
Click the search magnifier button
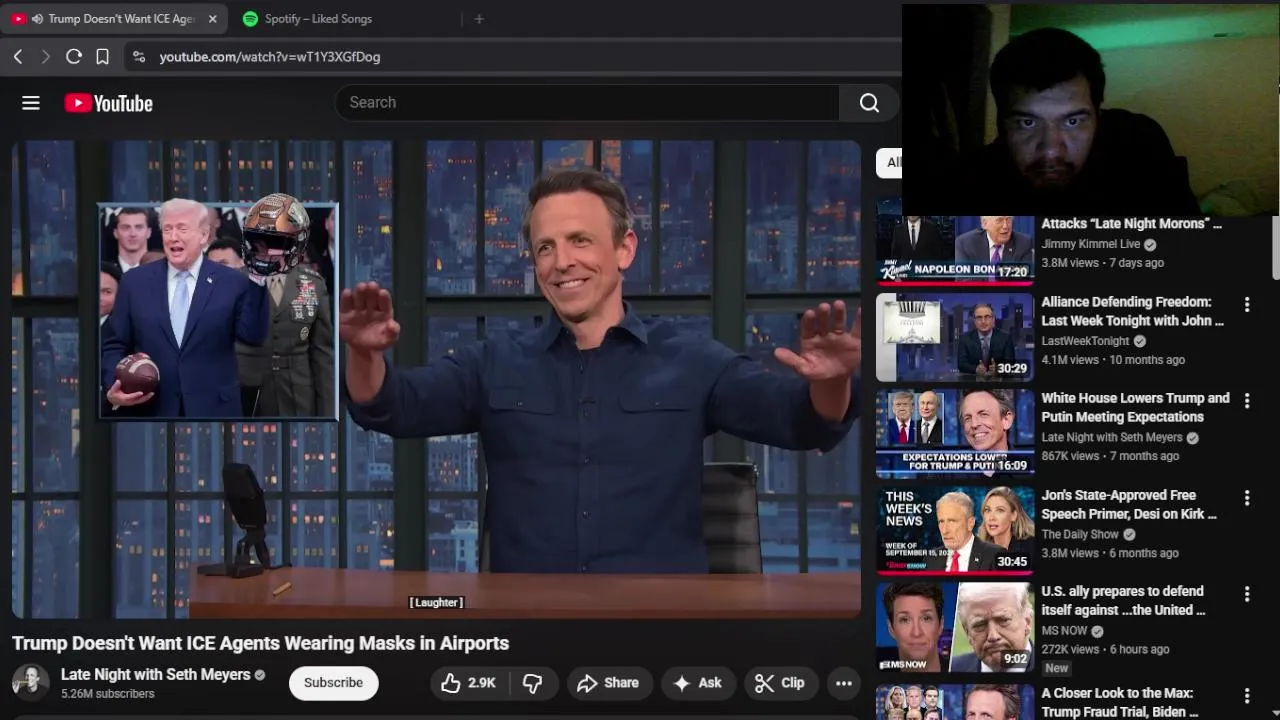point(869,102)
